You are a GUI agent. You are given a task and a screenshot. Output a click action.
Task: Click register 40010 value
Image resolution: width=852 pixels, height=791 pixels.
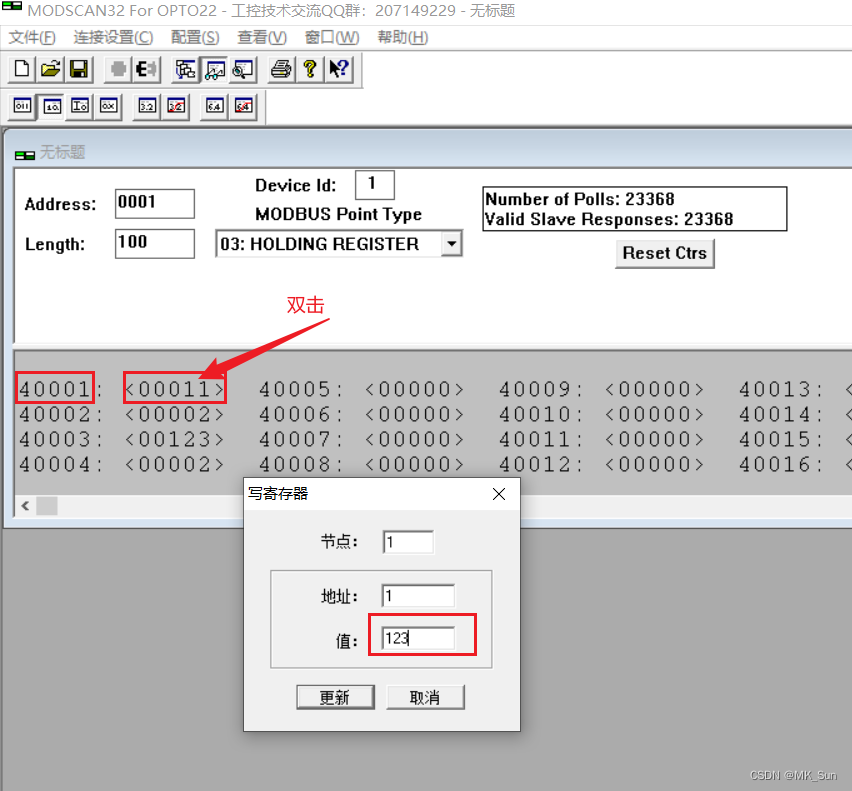tap(654, 415)
